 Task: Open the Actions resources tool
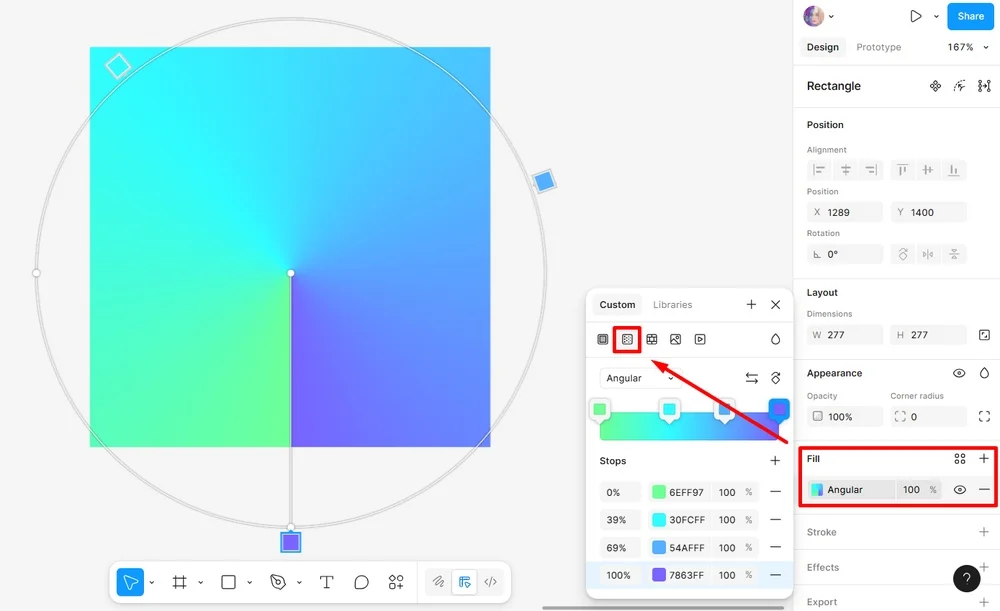[396, 582]
